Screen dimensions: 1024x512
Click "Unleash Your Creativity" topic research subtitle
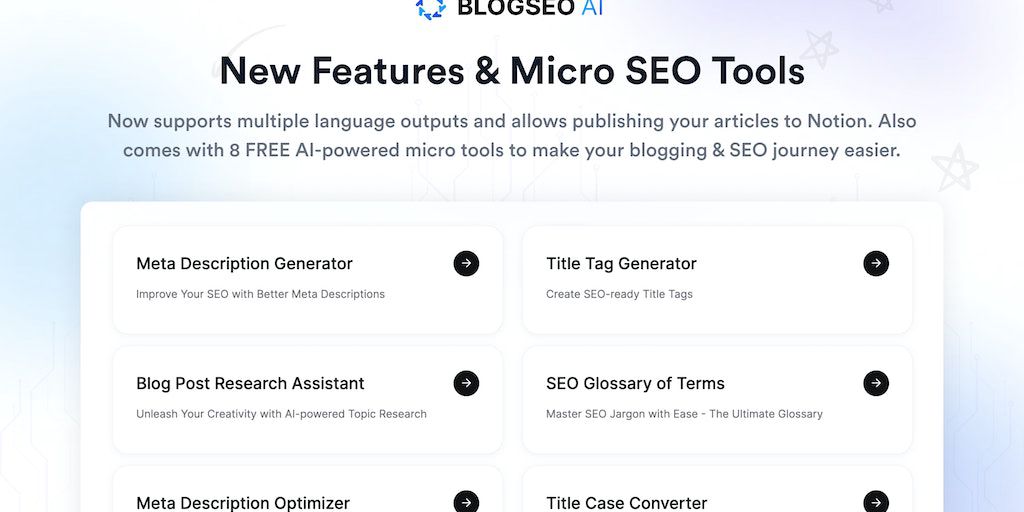point(281,414)
